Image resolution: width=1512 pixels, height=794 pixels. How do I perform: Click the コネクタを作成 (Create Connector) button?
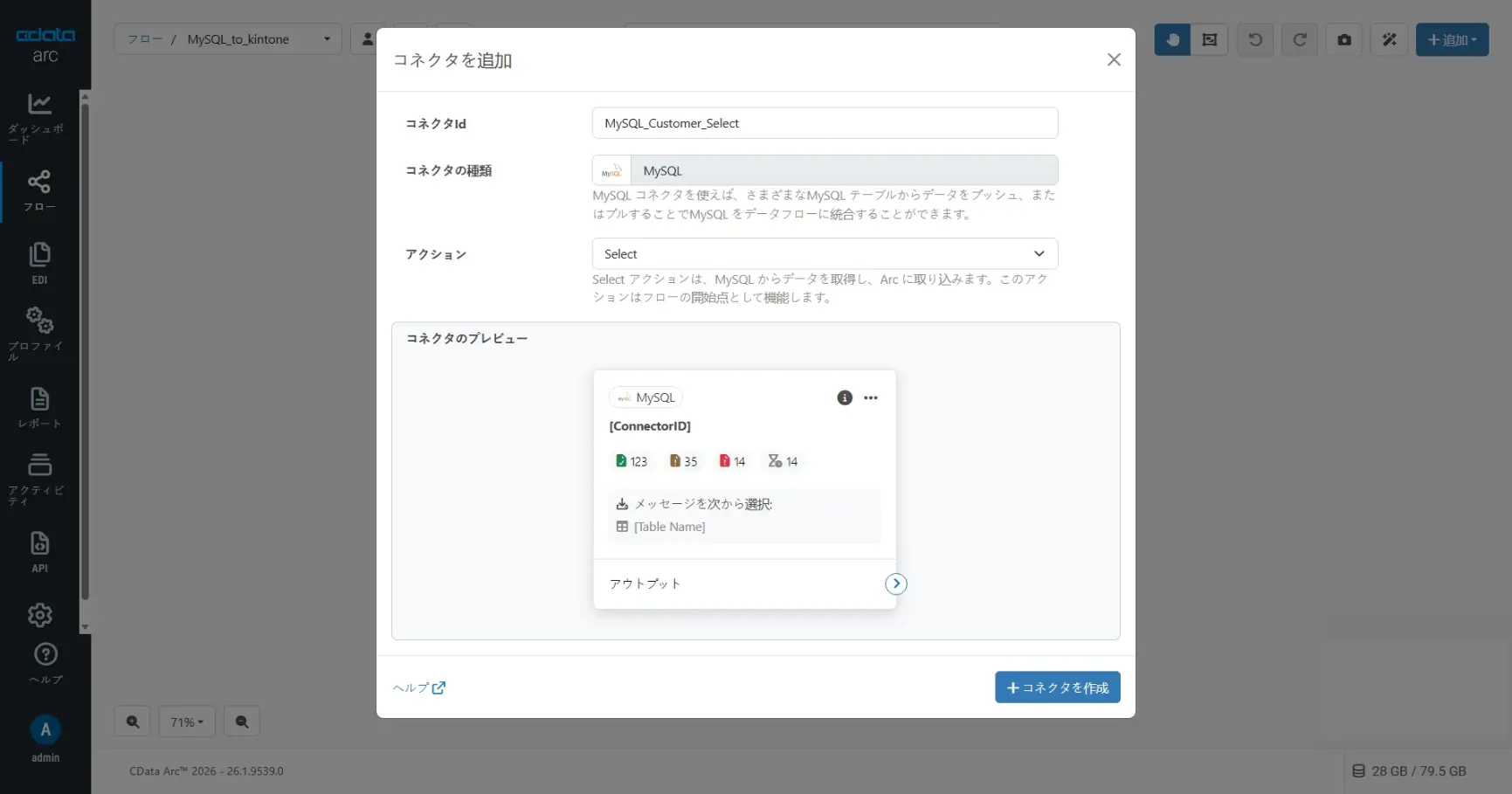tap(1057, 687)
